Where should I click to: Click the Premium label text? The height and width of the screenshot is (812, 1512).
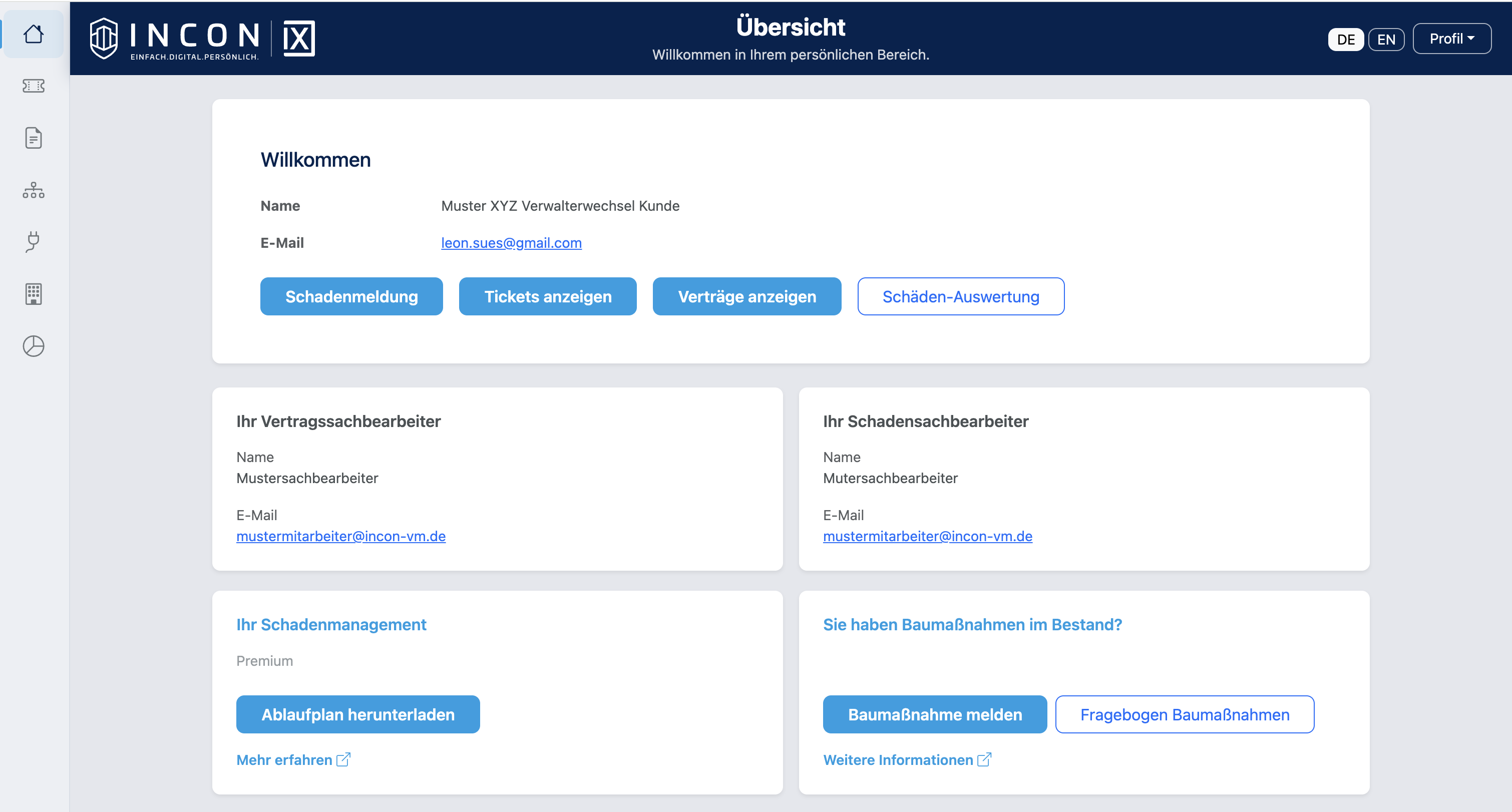click(265, 661)
